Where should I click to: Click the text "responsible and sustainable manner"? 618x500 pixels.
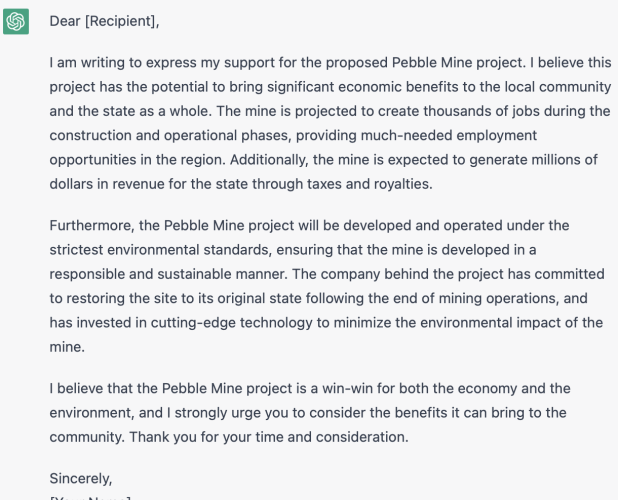click(x=168, y=274)
